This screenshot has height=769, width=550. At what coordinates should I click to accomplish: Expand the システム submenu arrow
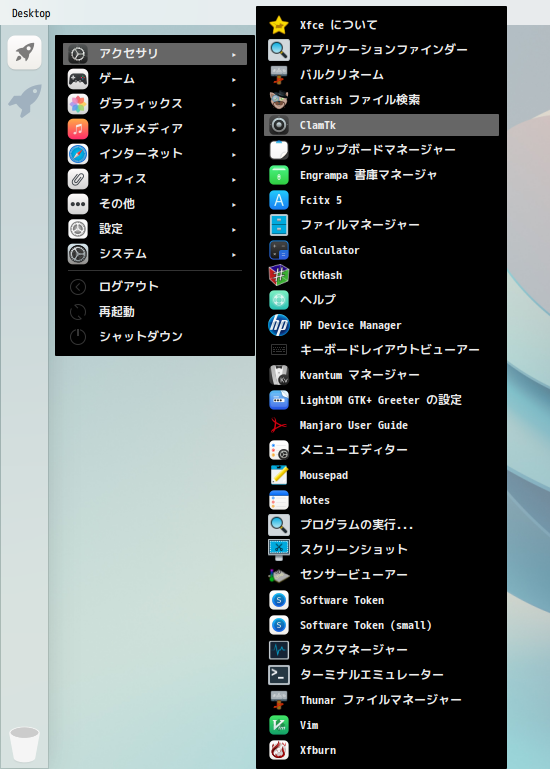pos(234,255)
